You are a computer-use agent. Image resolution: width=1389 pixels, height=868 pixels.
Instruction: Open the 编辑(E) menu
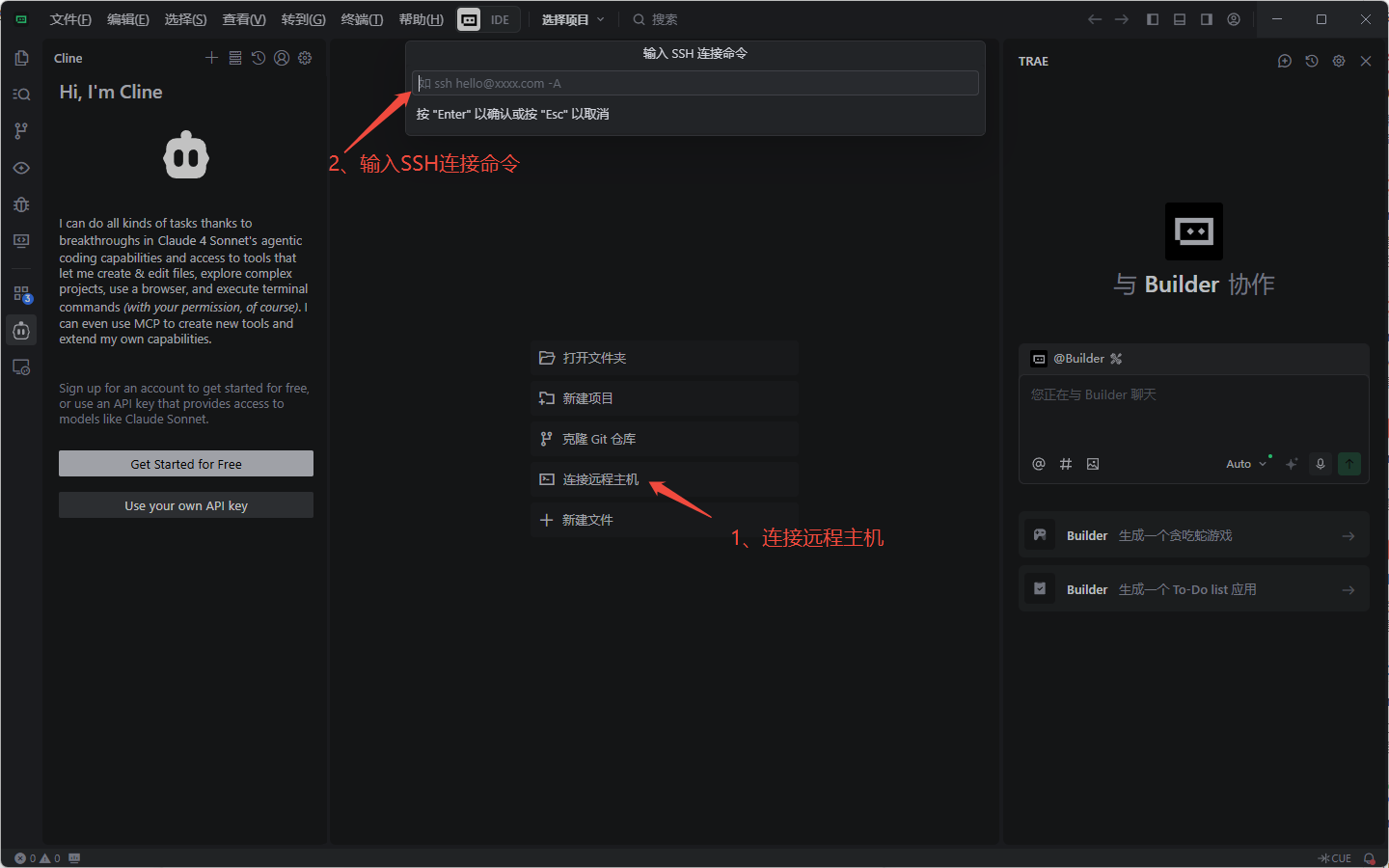(128, 19)
